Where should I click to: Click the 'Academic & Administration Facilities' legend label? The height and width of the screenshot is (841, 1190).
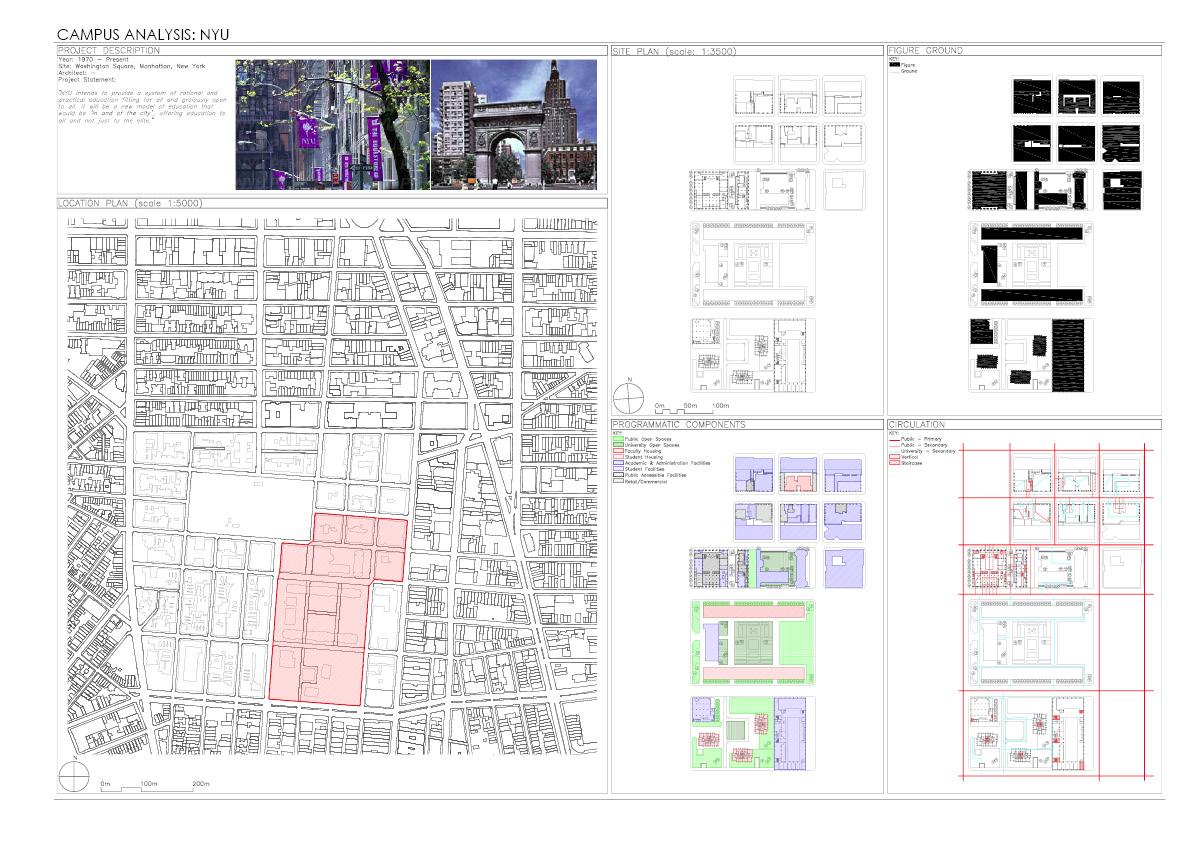668,463
